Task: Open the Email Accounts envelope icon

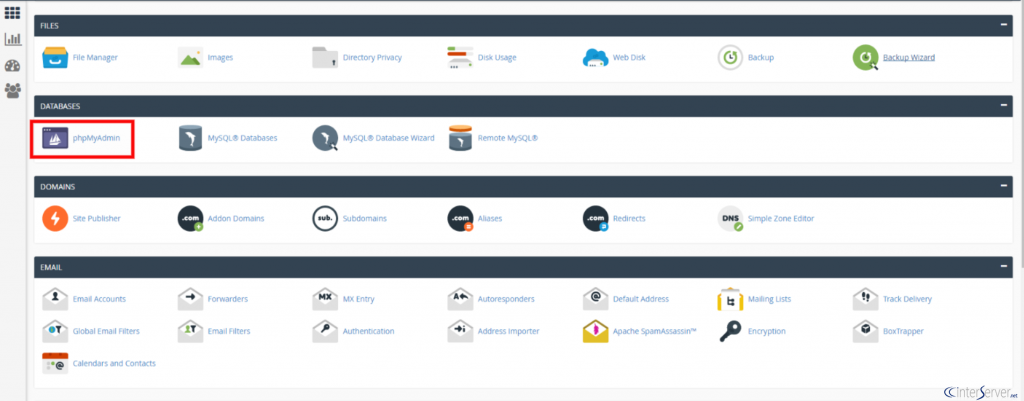Action: point(55,299)
